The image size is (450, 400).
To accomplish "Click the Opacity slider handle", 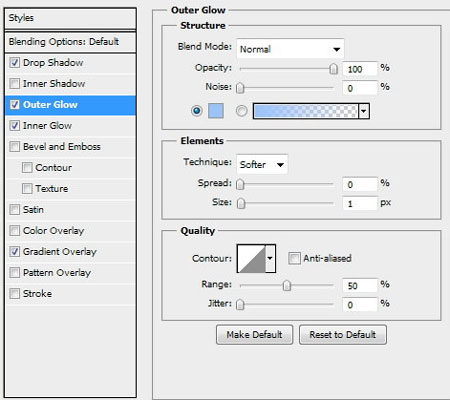I will coord(333,69).
